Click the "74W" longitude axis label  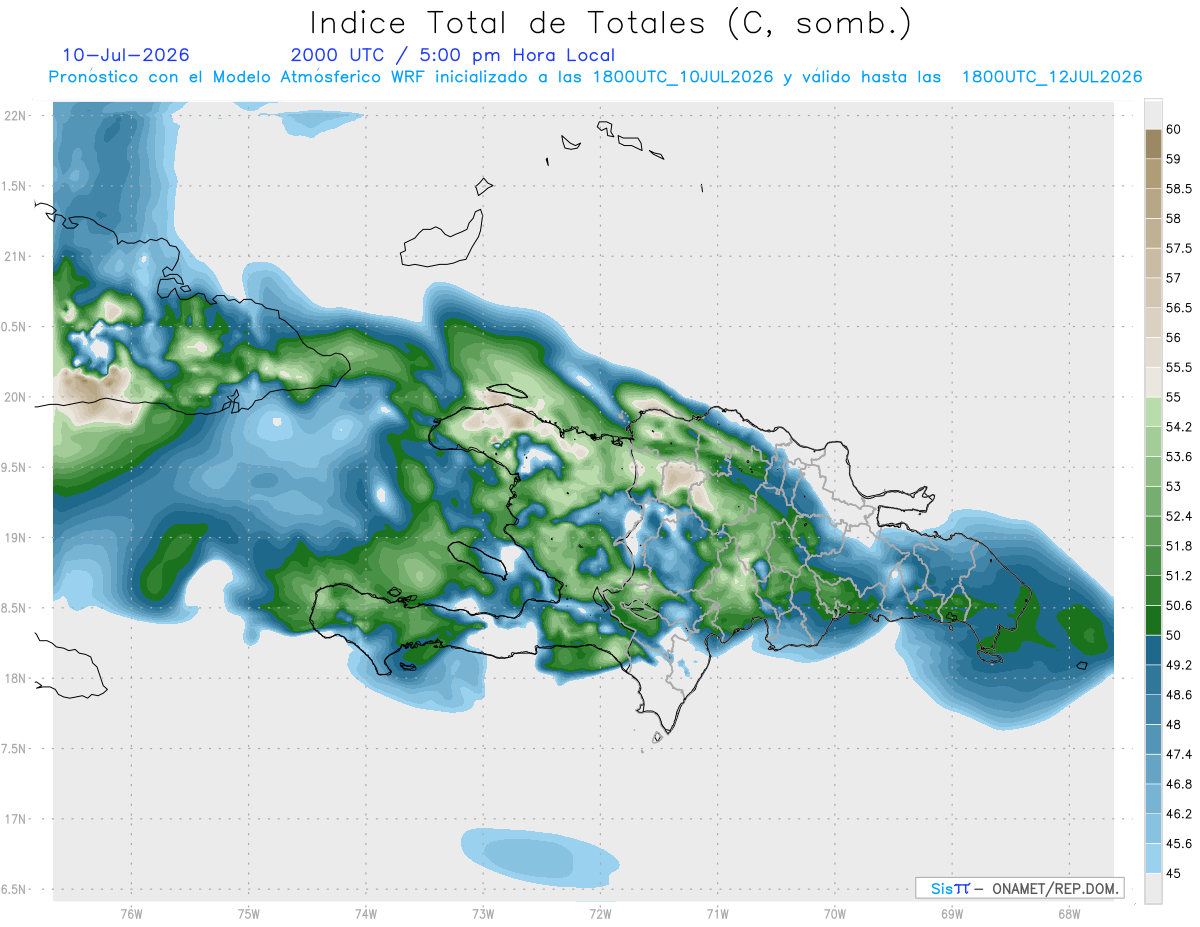[x=365, y=914]
